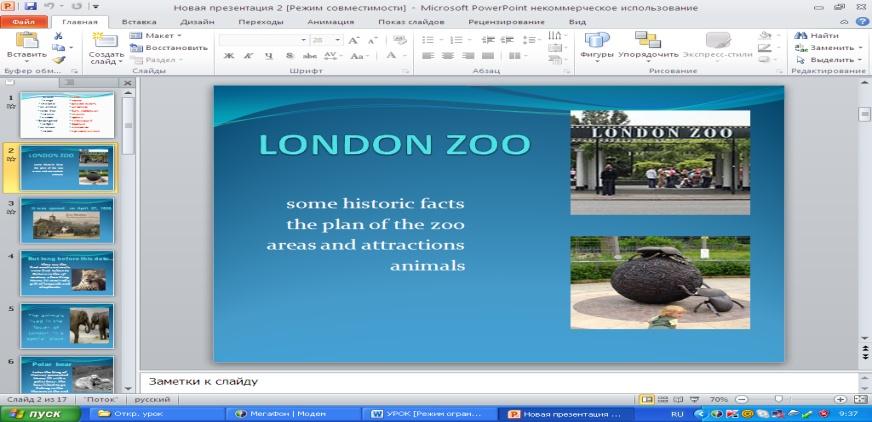Image resolution: width=872 pixels, height=422 pixels.
Task: Click the Save floppy disk icon
Action: pyautogui.click(x=31, y=7)
